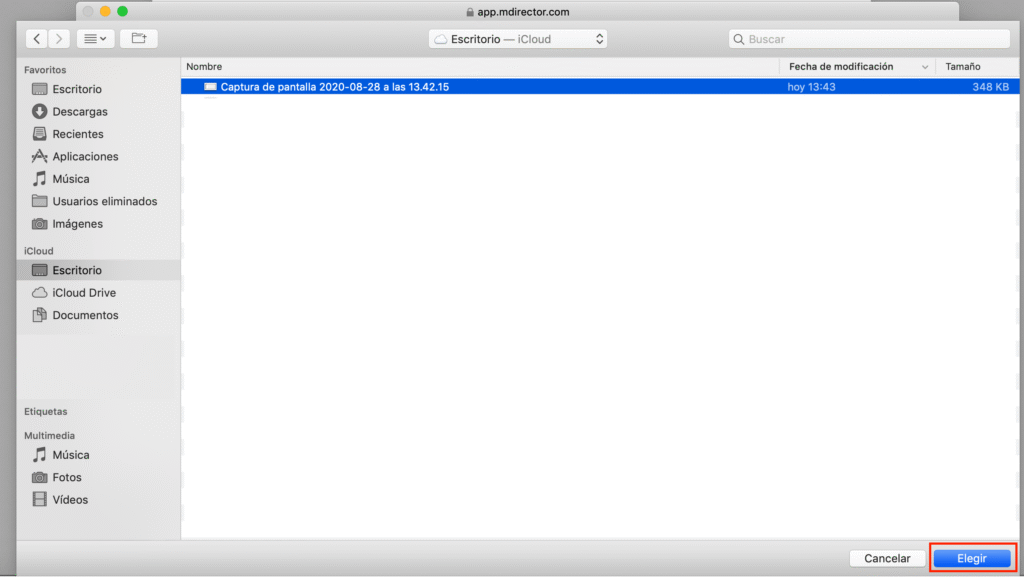Sort files by Tamaño column

(x=976, y=66)
